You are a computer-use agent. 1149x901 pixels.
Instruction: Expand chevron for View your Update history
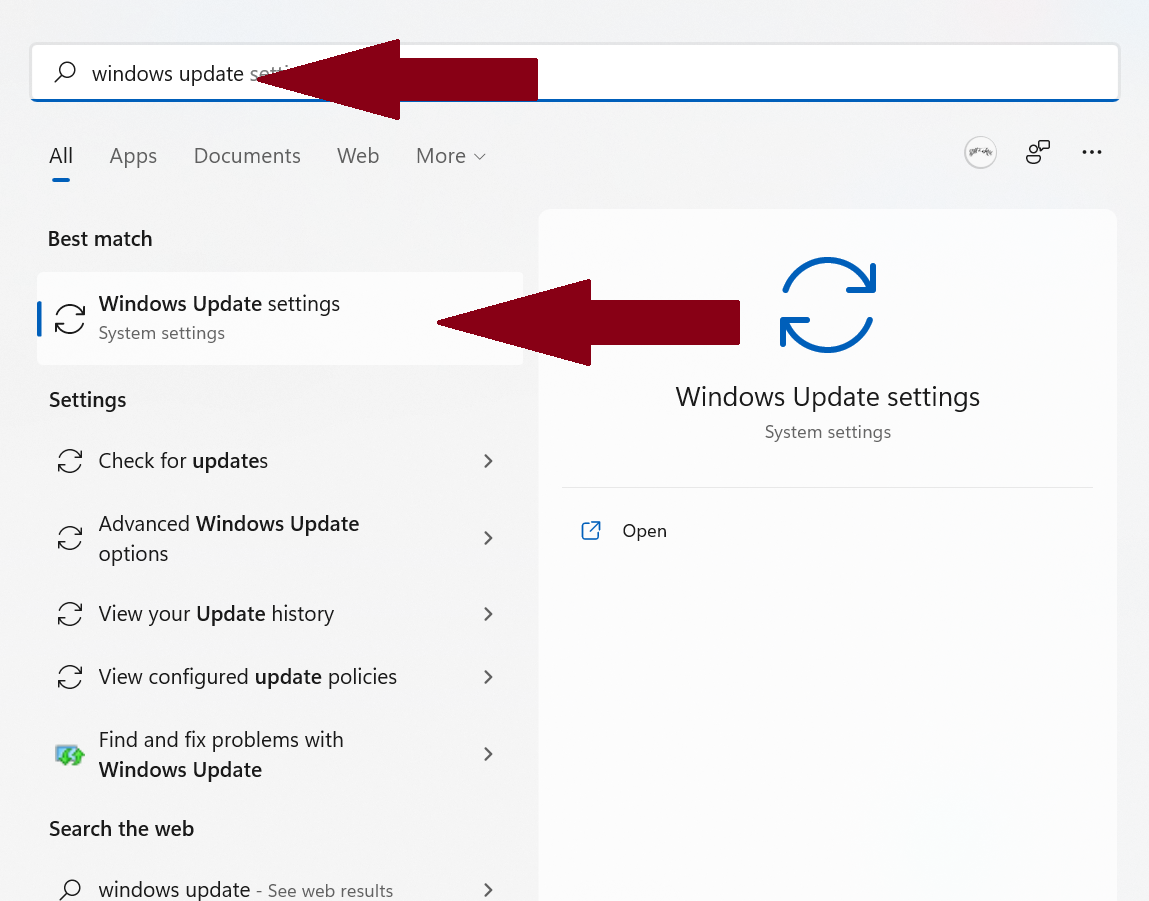coord(488,614)
